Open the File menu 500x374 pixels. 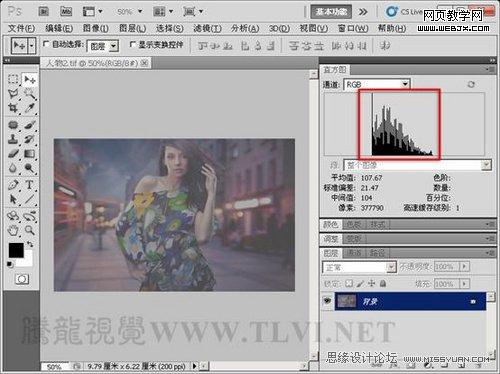point(21,28)
